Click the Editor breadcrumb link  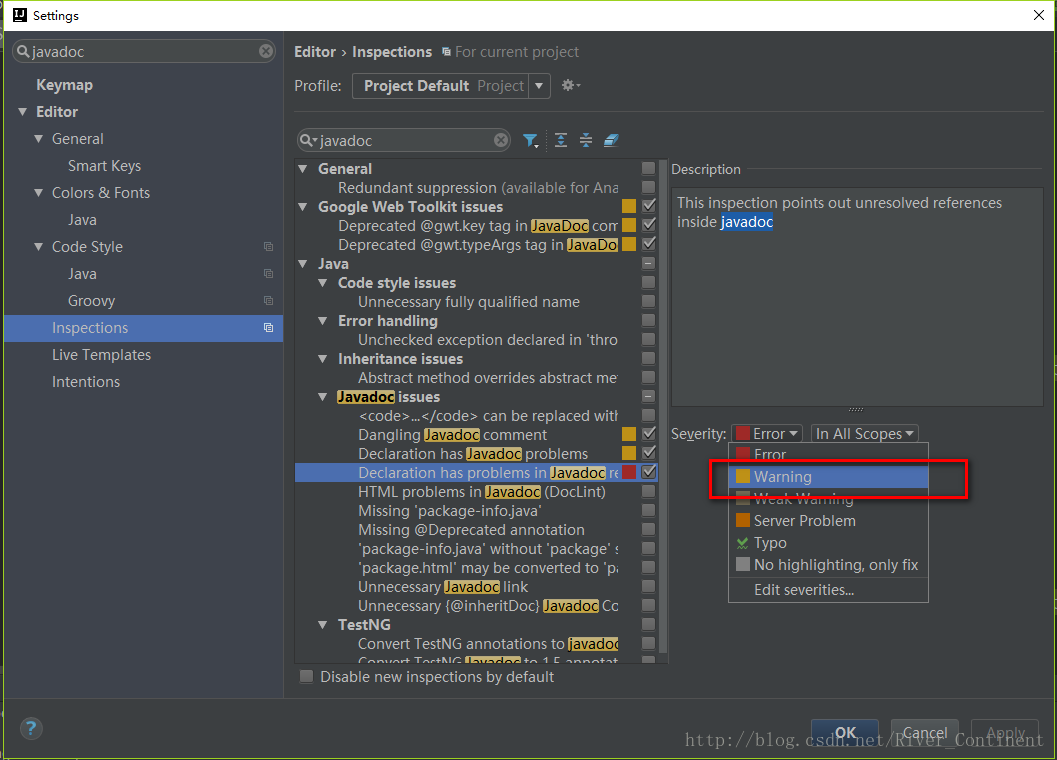point(315,52)
